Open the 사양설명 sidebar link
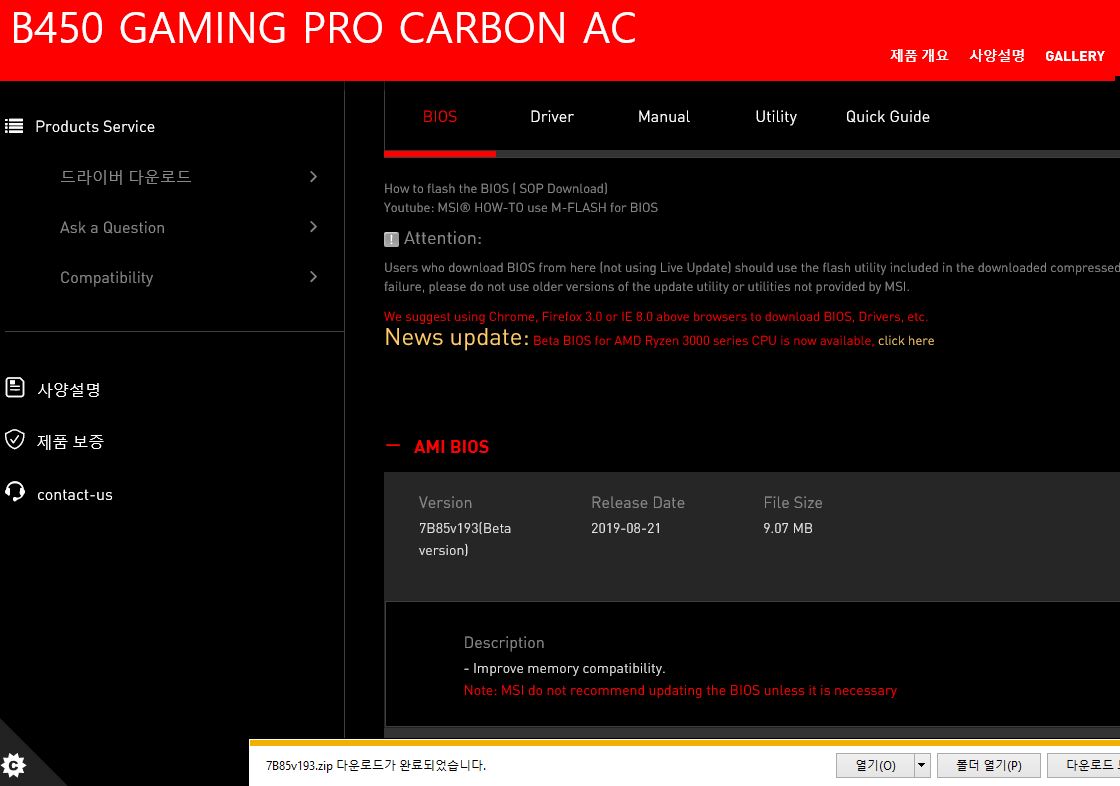The width and height of the screenshot is (1120, 786). tap(69, 389)
